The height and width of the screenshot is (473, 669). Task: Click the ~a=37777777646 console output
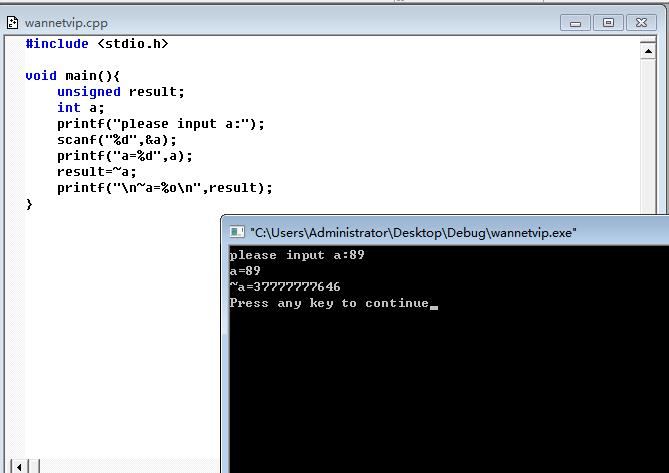(x=285, y=287)
